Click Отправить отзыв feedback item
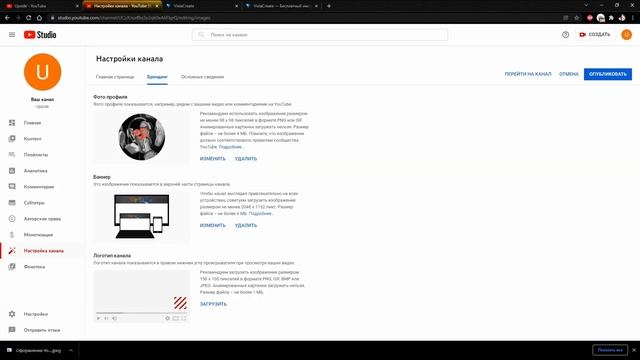 [x=42, y=330]
